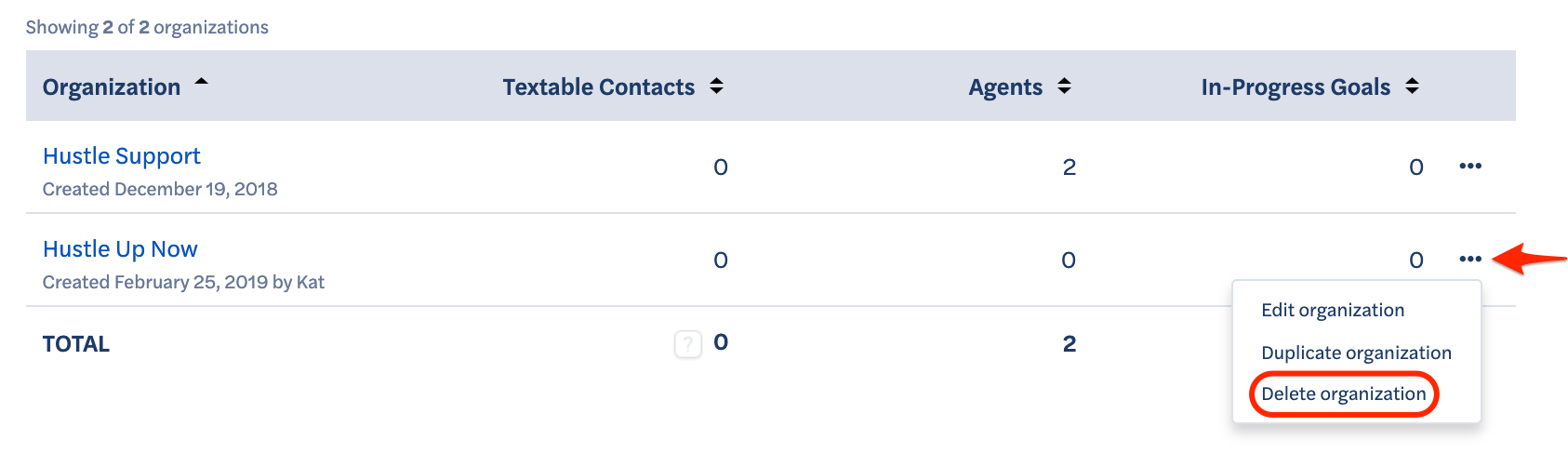1568x467 pixels.
Task: Click the help question mark in TOTAL row
Action: (x=688, y=344)
